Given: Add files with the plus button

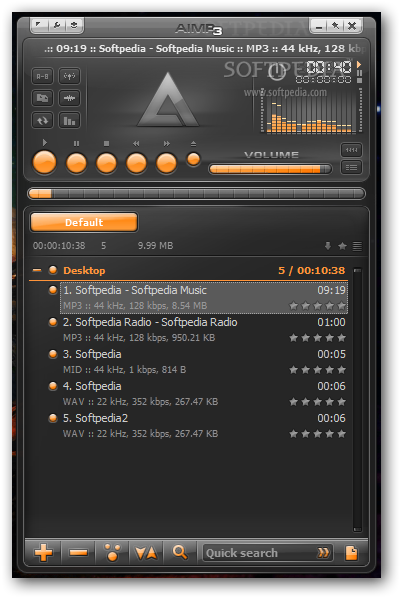Looking at the screenshot, I should (43, 552).
